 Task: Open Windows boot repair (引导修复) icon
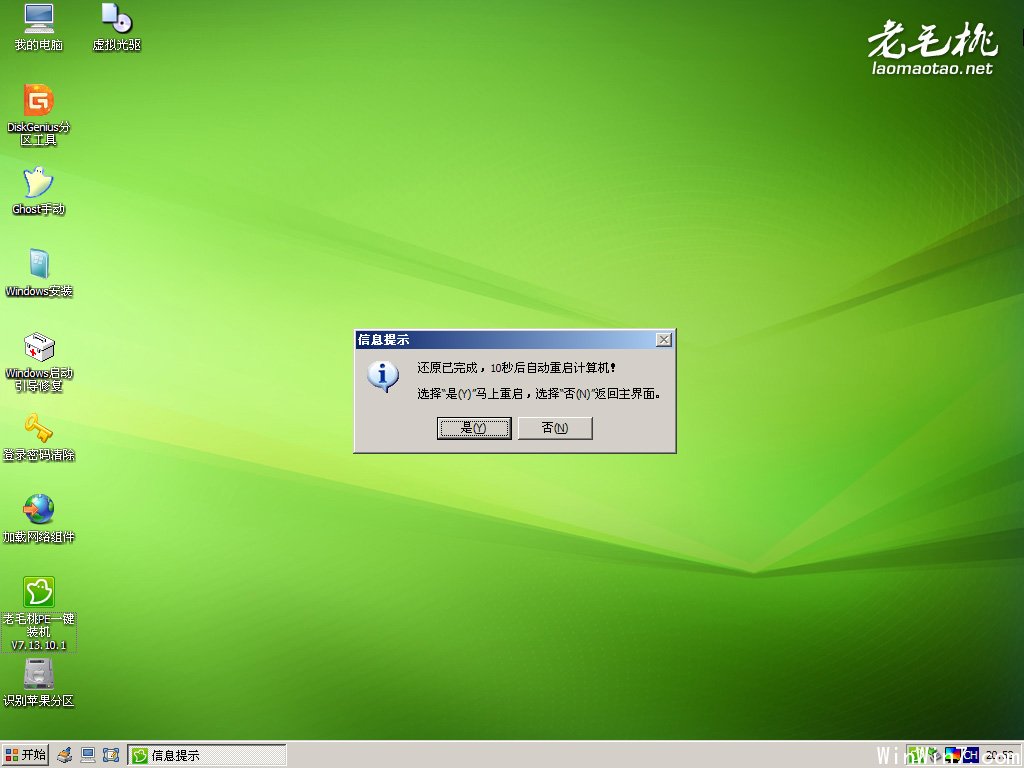click(39, 347)
